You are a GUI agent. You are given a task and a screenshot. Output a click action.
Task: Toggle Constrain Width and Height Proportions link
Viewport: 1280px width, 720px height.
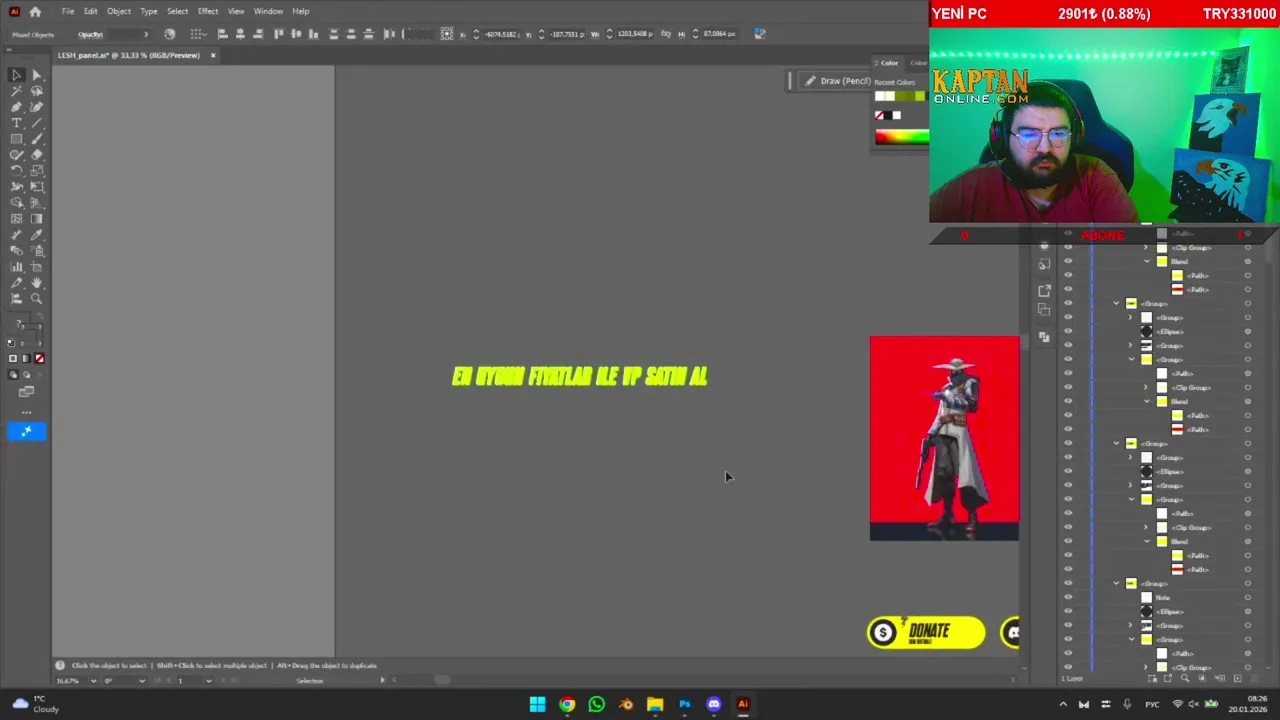coord(666,34)
